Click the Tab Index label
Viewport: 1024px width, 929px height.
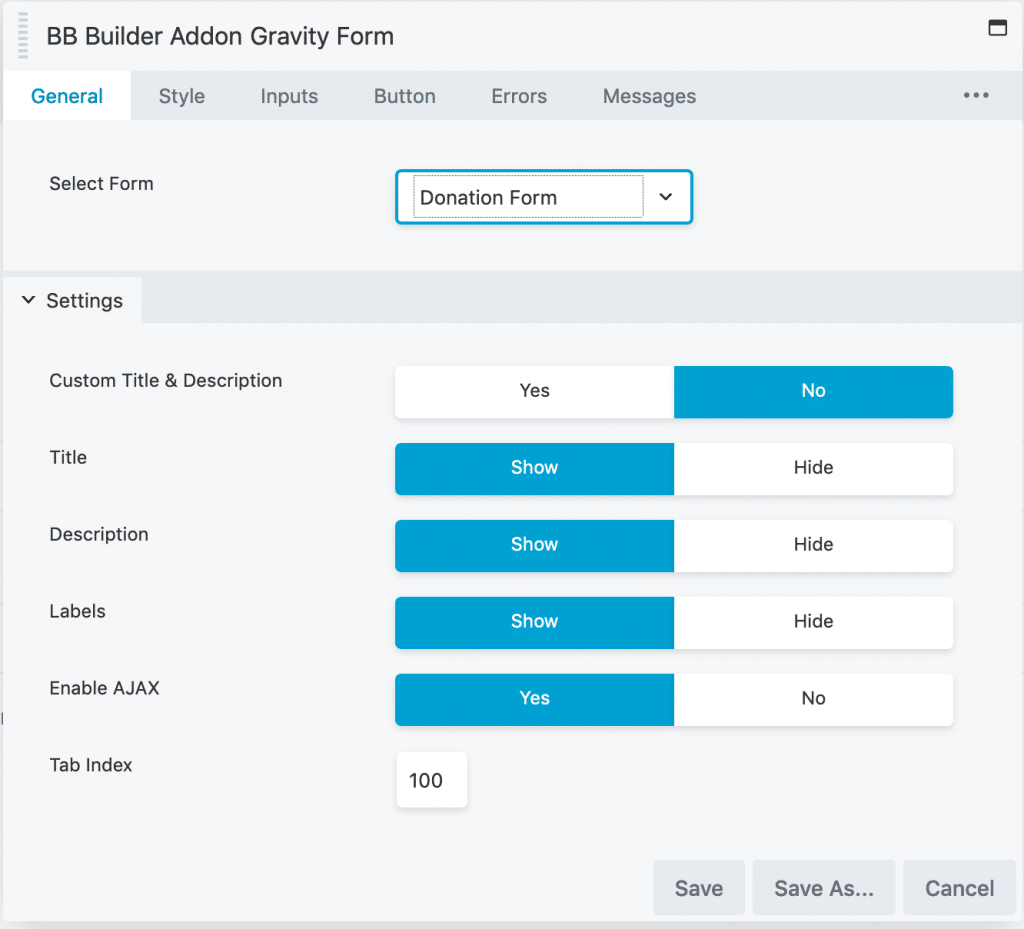click(x=91, y=764)
